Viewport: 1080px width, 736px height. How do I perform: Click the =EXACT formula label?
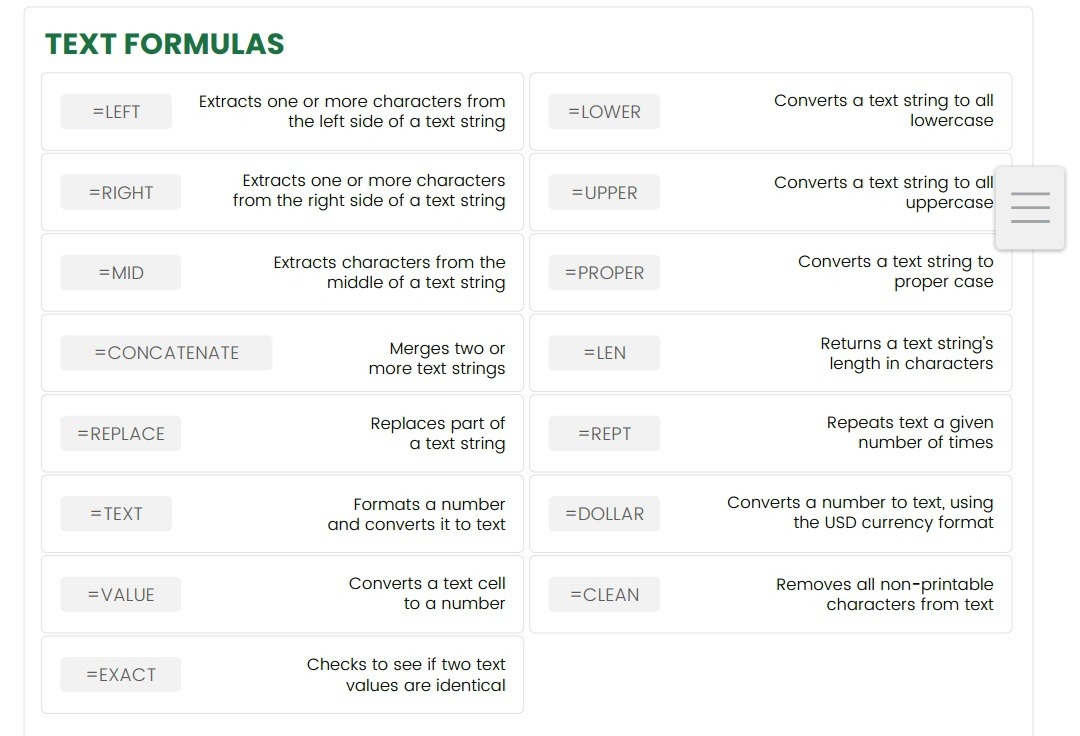point(121,675)
